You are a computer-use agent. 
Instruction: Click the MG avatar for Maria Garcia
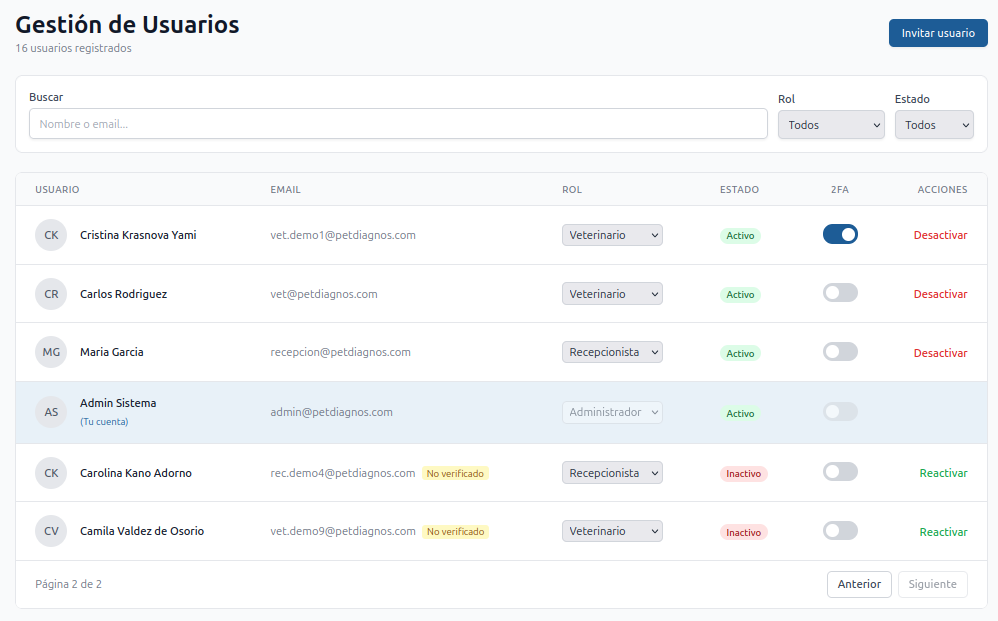click(51, 352)
